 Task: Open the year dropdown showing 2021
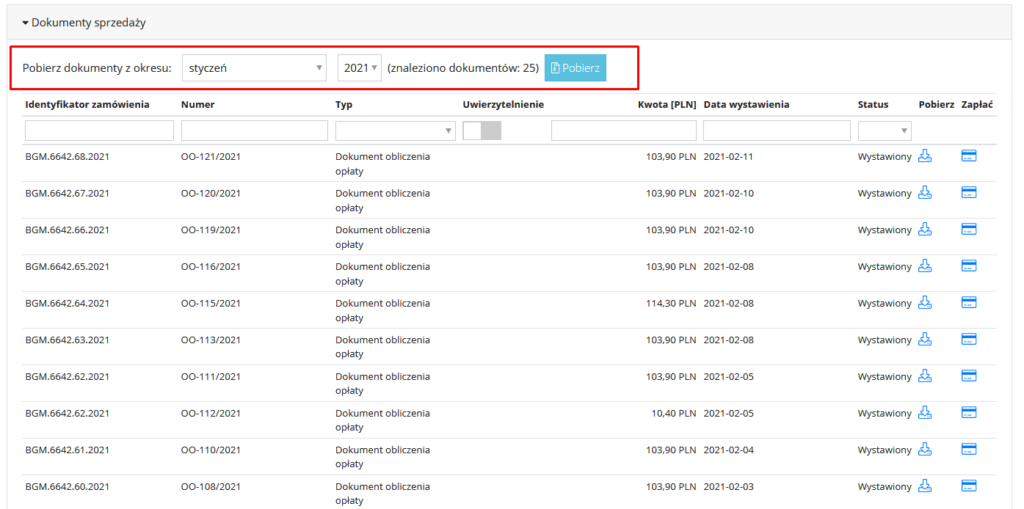(x=359, y=68)
